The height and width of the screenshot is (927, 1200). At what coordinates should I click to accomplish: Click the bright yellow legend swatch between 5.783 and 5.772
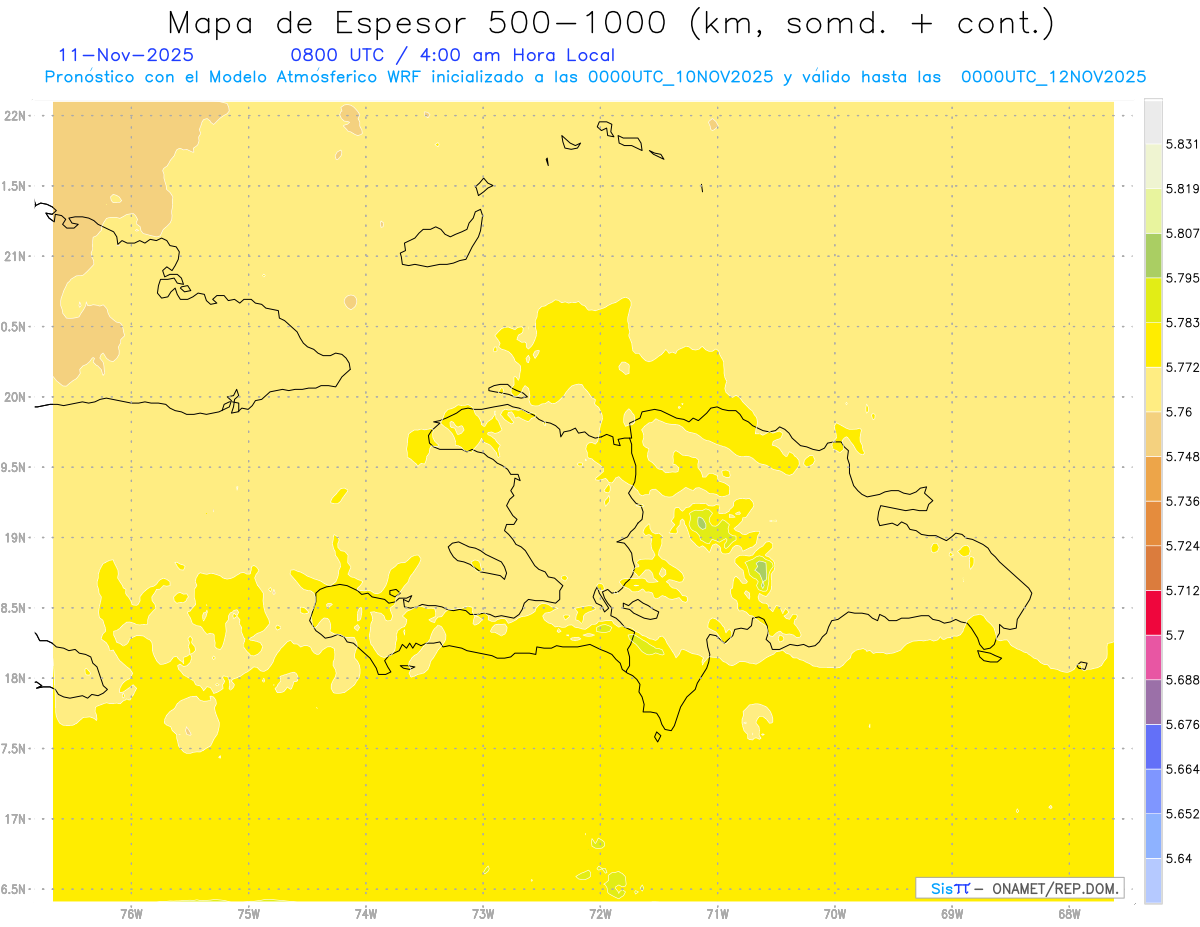point(1153,345)
